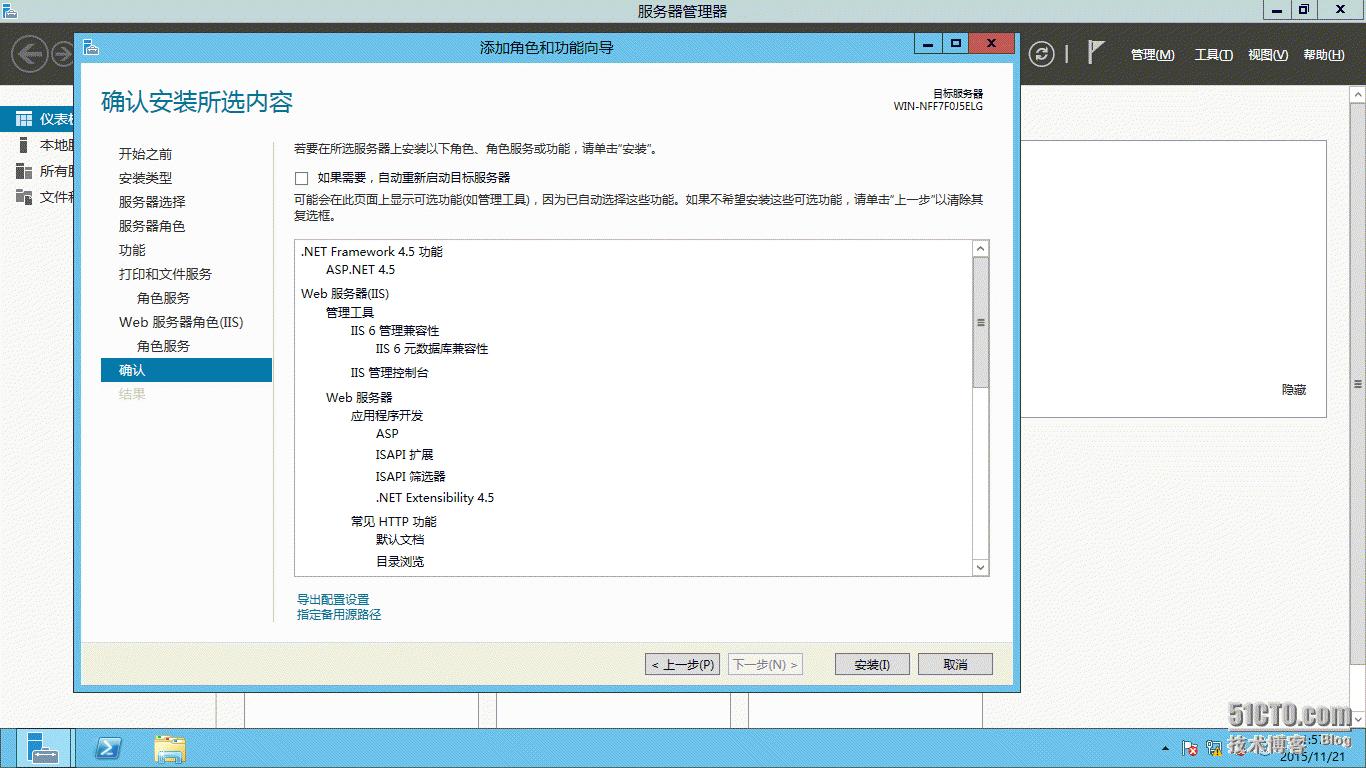Click the Server Manager taskbar icon
Viewport: 1366px width, 768px height.
click(x=43, y=748)
